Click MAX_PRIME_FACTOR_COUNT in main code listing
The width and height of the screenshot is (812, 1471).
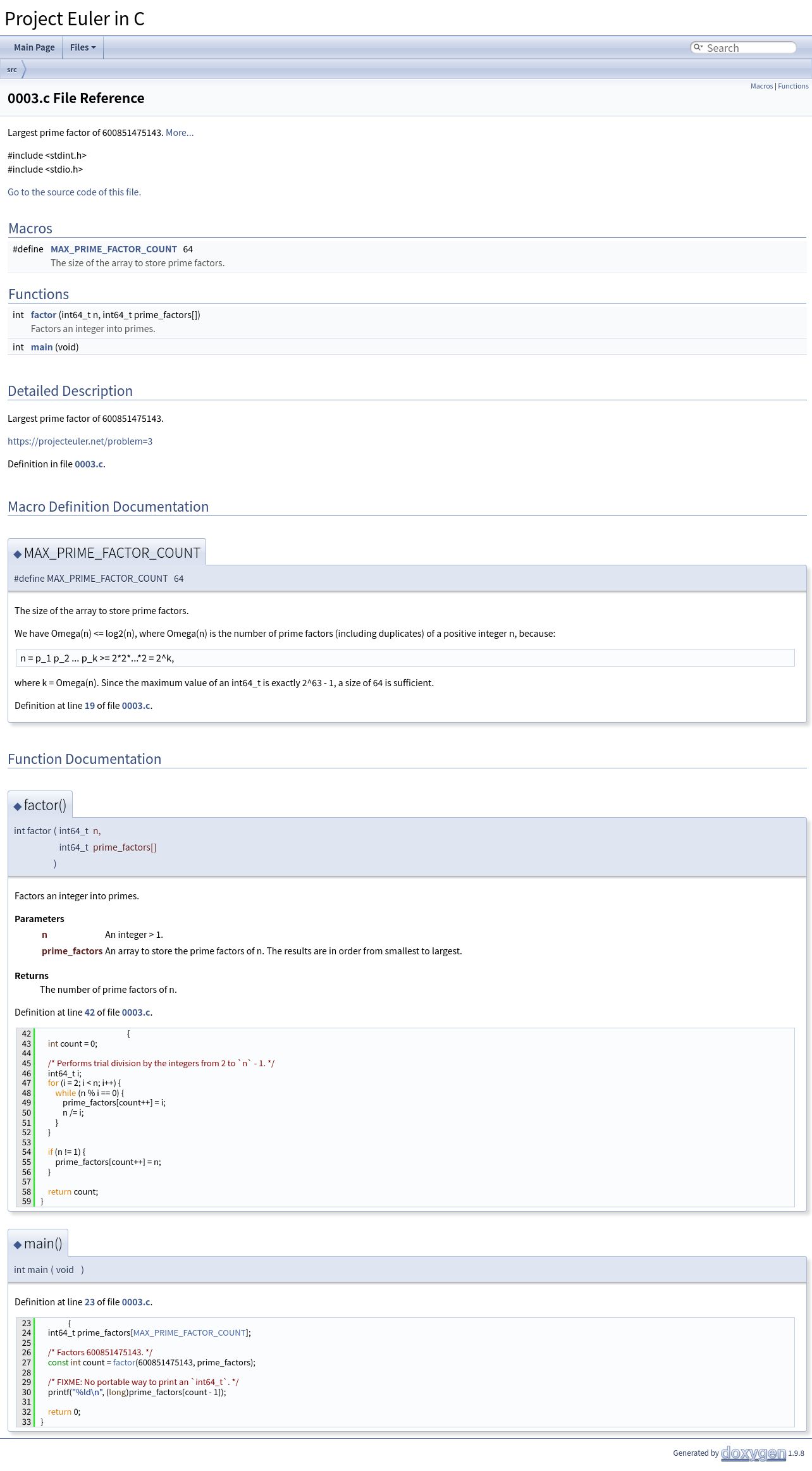(x=190, y=1333)
